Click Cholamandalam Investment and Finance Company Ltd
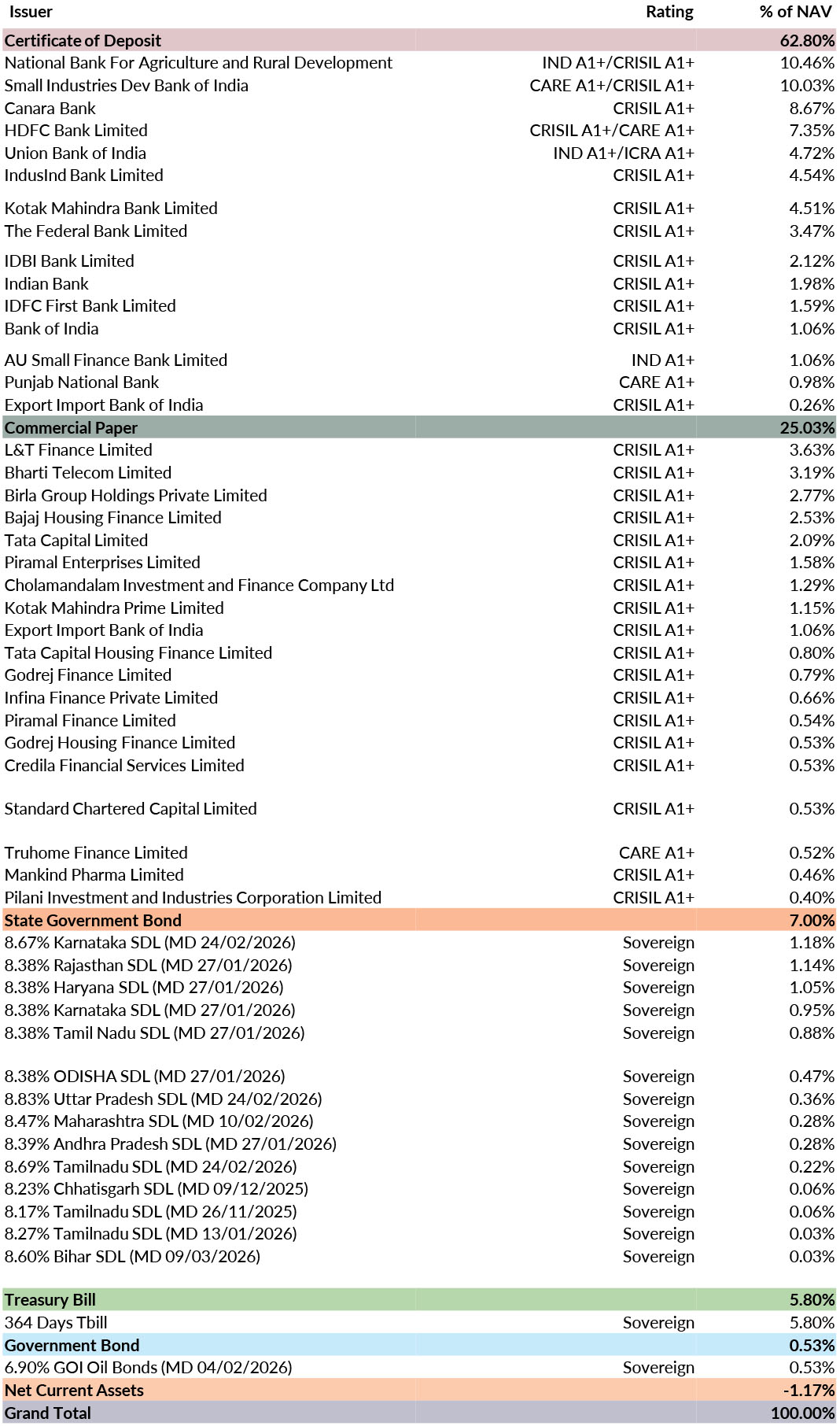This screenshot has width=840, height=1426. [199, 586]
